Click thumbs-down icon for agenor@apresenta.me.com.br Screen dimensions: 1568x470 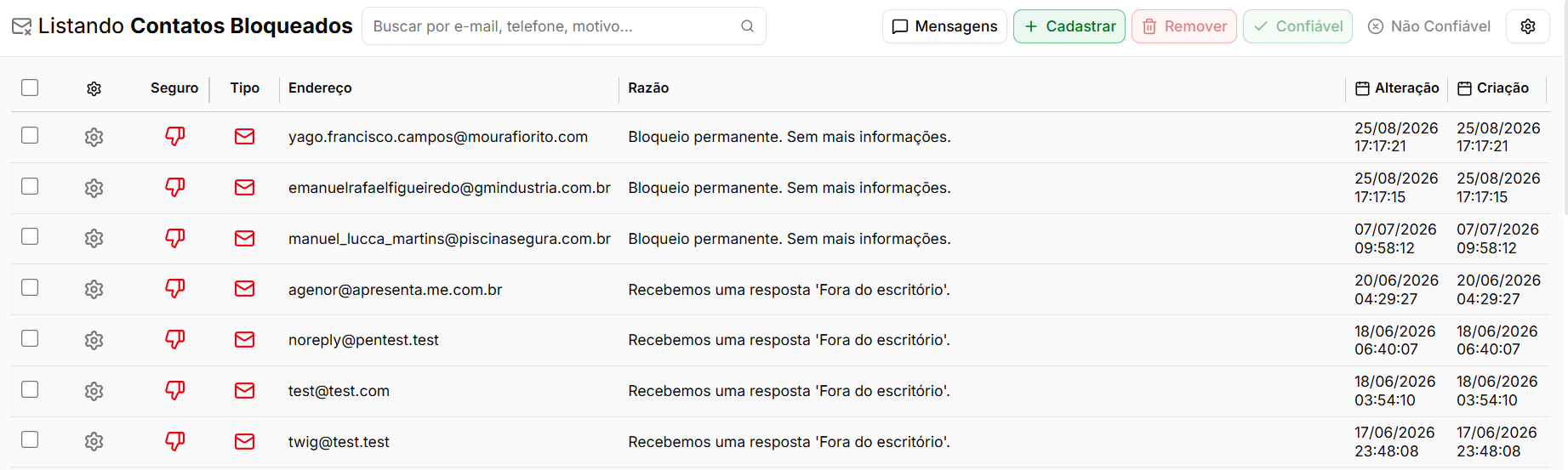175,289
